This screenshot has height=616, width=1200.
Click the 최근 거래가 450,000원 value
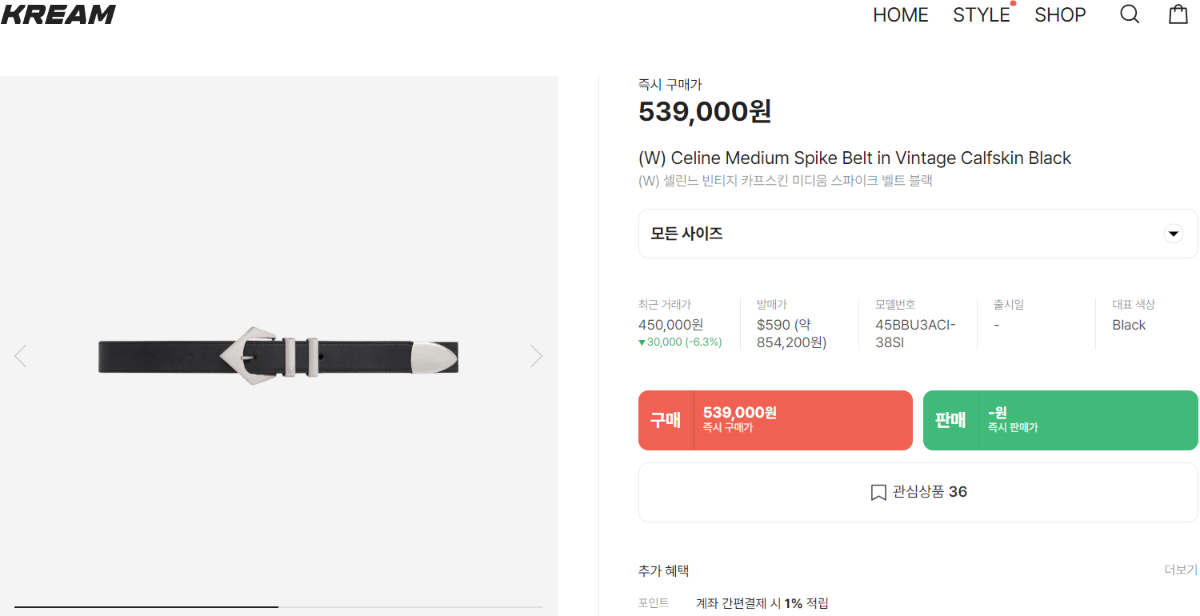670,325
